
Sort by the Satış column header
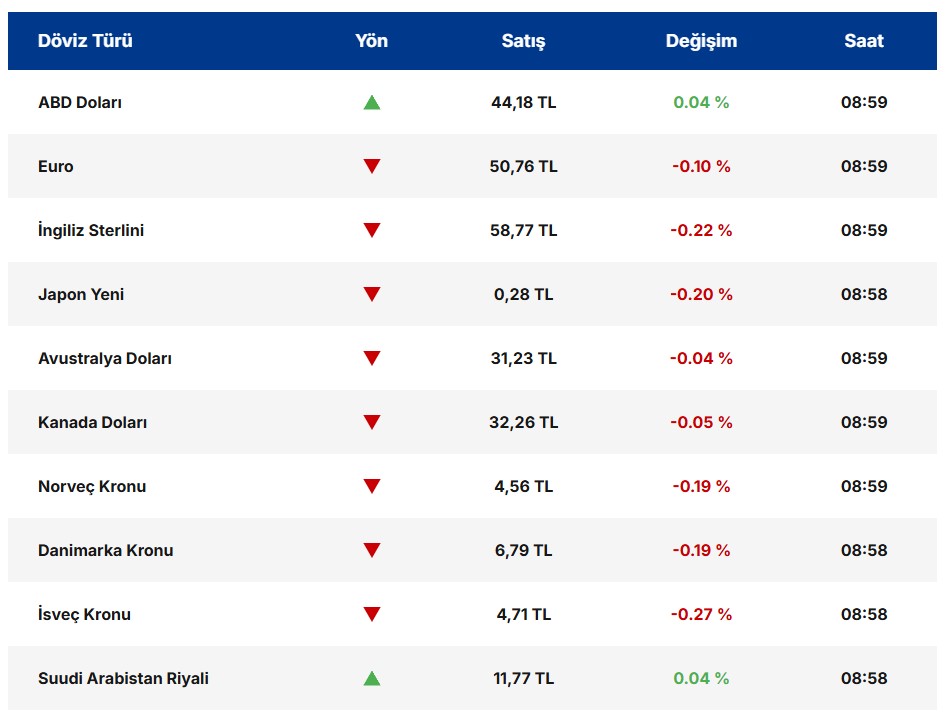(523, 41)
